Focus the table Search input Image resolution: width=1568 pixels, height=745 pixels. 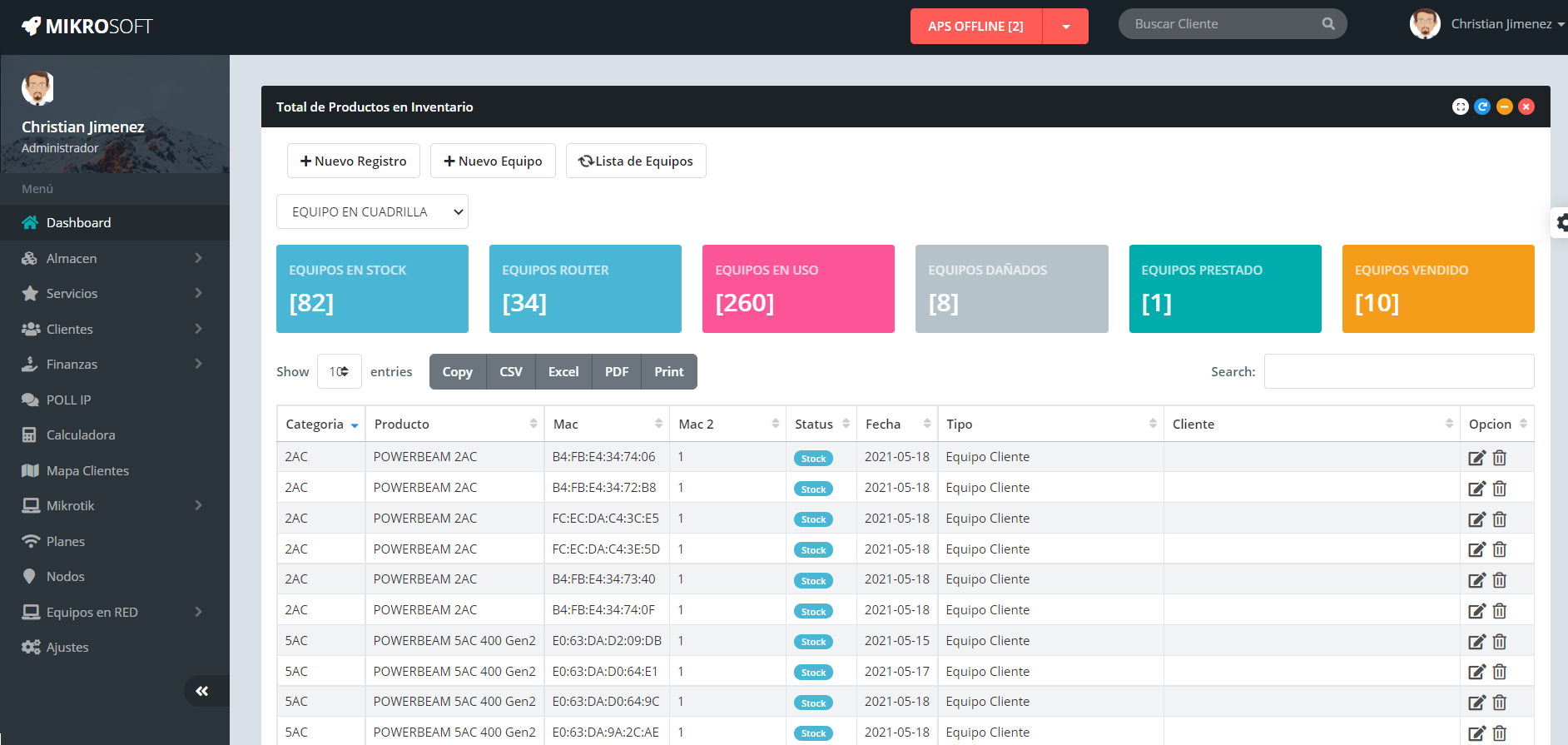pos(1399,371)
